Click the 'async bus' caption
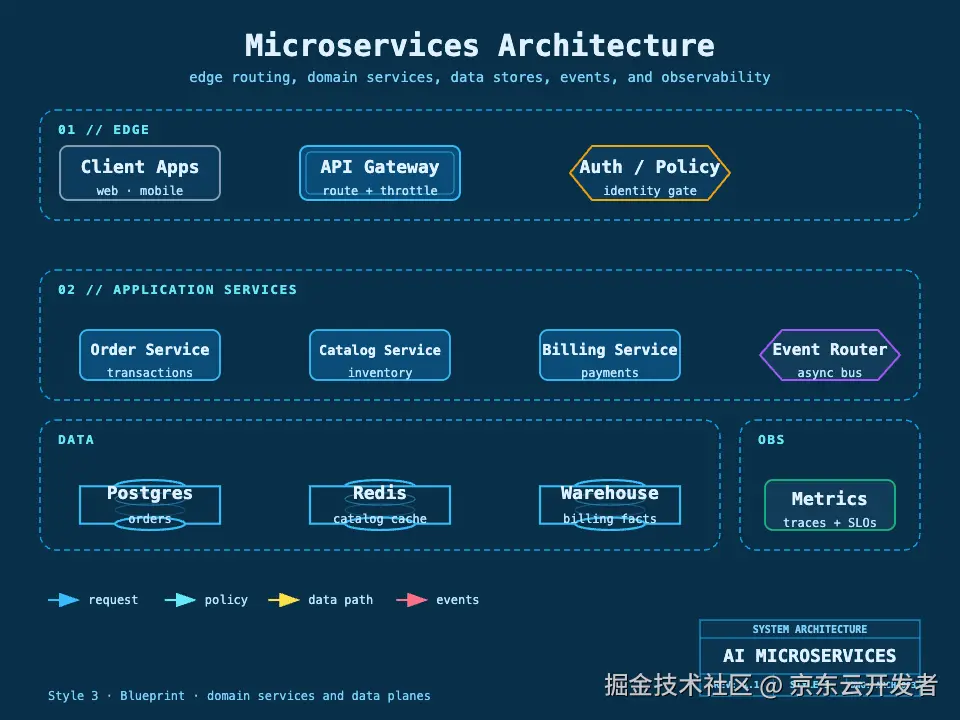 830,373
